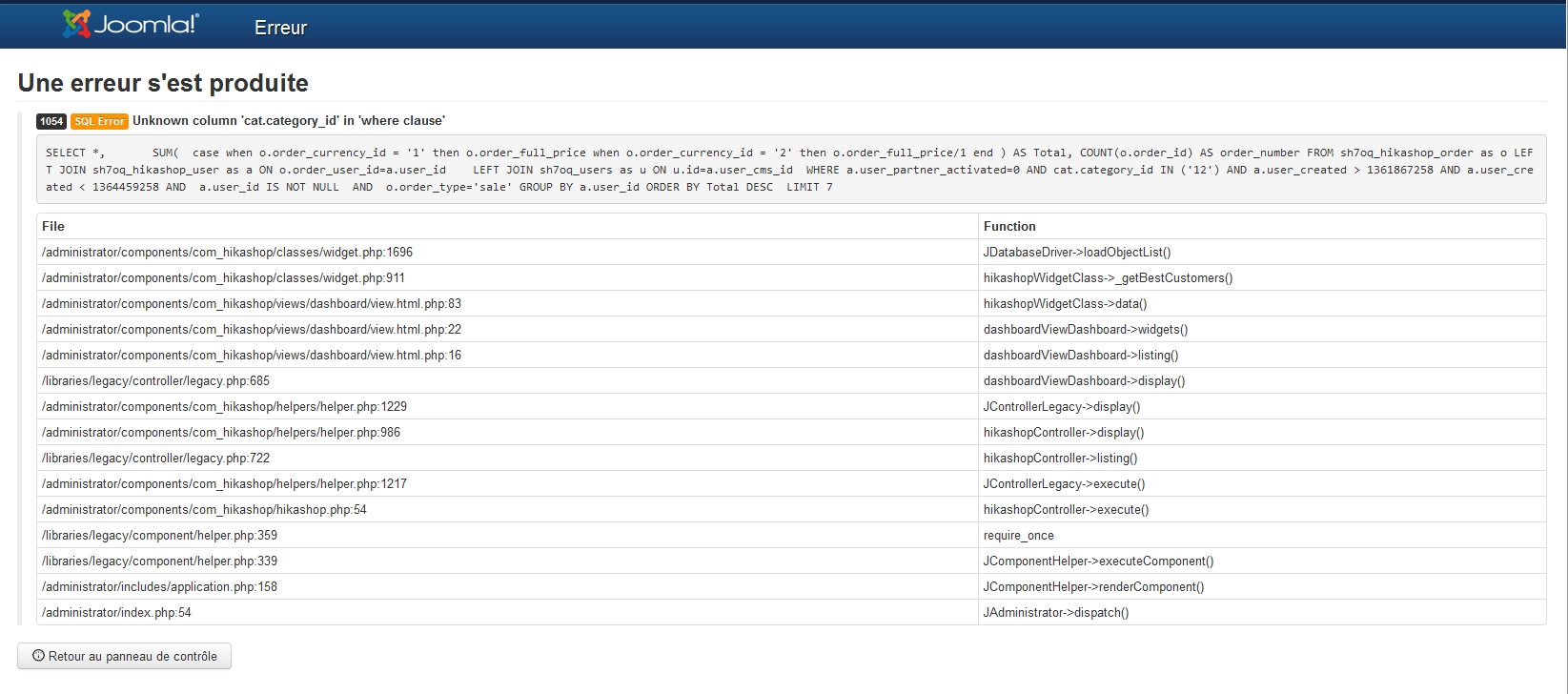Click the File column header
Viewport: 1568px width, 694px height.
click(x=507, y=226)
